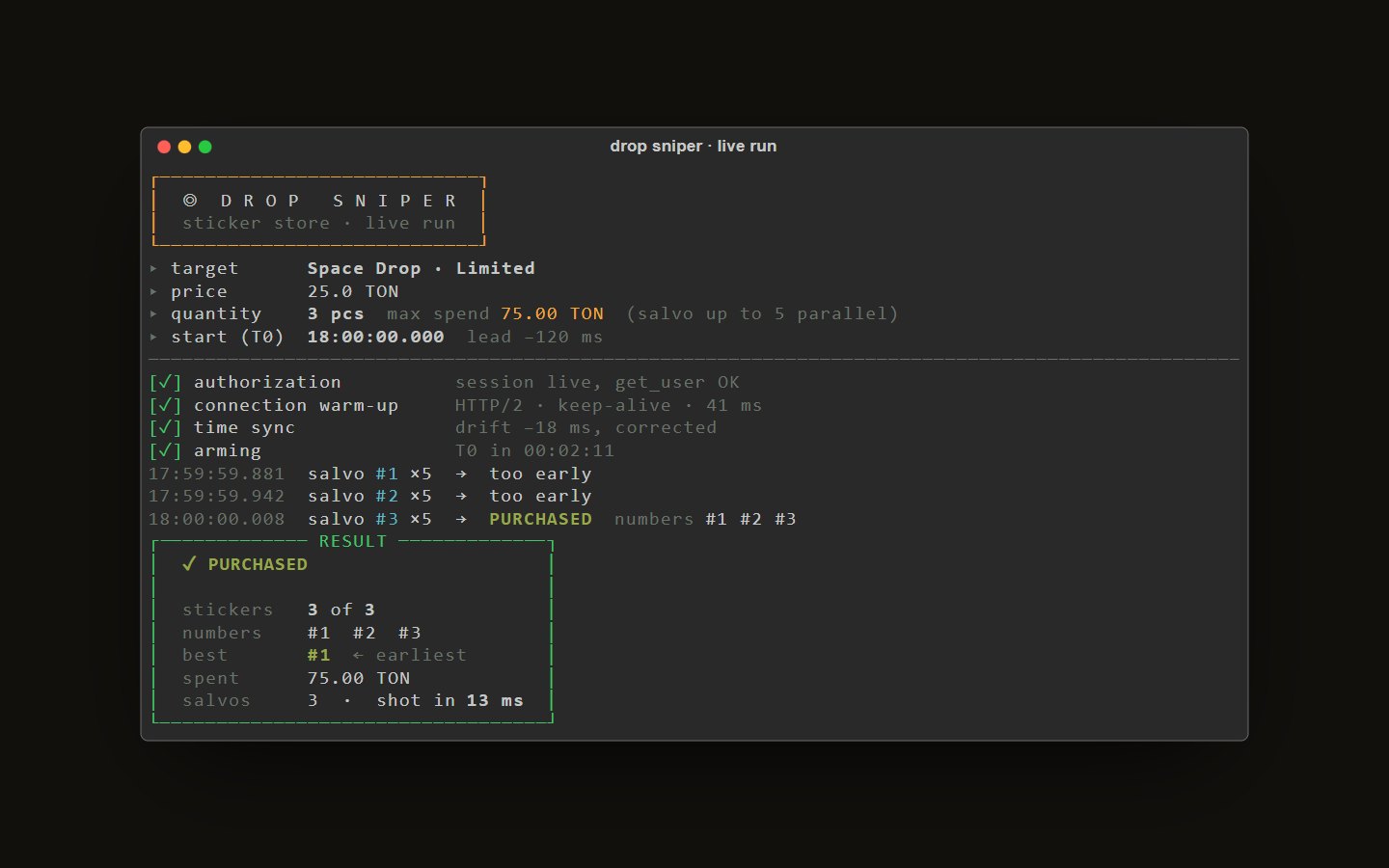Click the arrow in the salvo #2 row

click(461, 496)
